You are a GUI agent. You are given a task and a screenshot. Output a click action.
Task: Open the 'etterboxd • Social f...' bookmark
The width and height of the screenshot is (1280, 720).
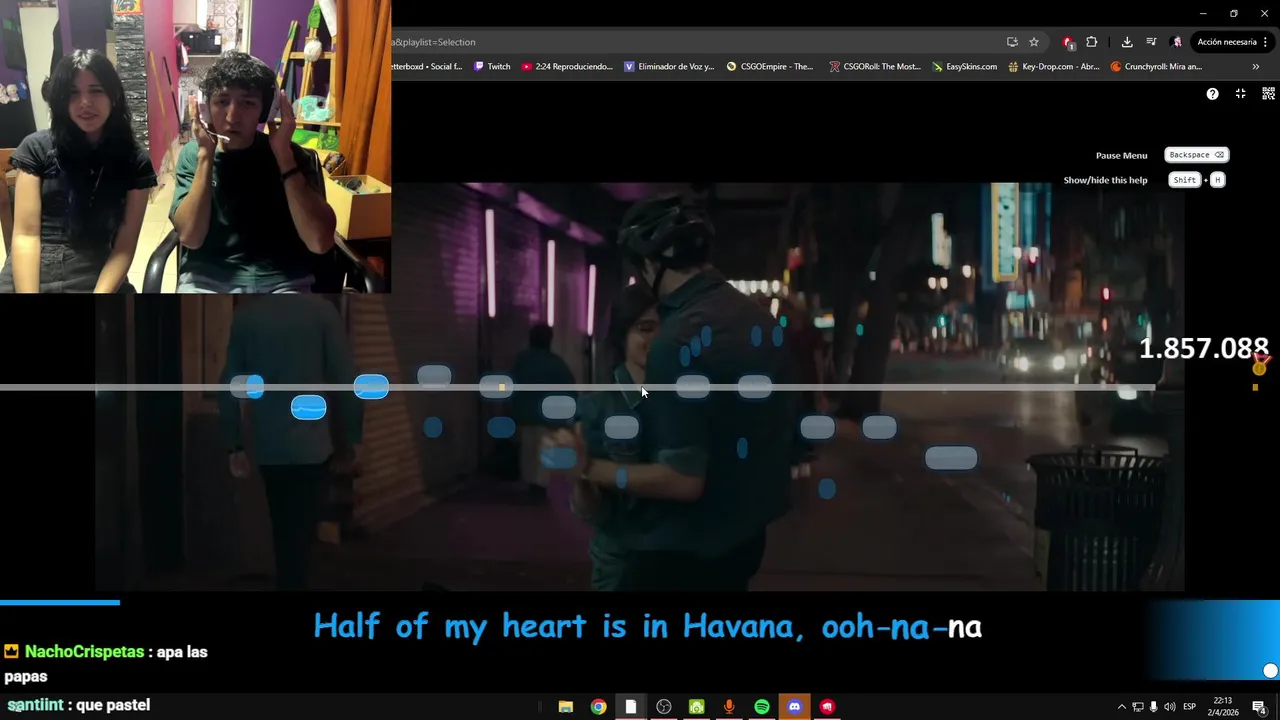(427, 67)
